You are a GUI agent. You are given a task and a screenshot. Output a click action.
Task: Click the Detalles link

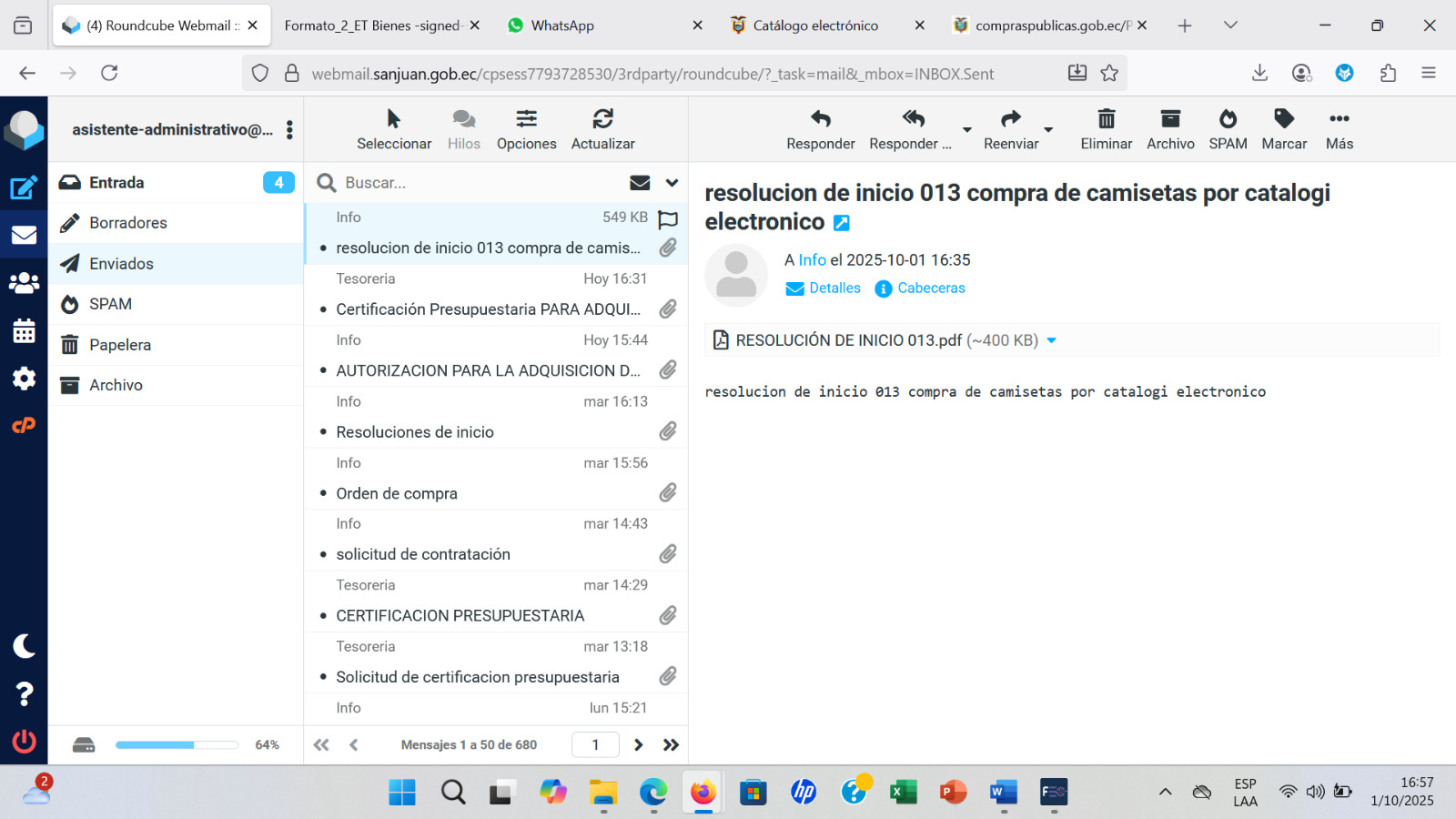834,288
